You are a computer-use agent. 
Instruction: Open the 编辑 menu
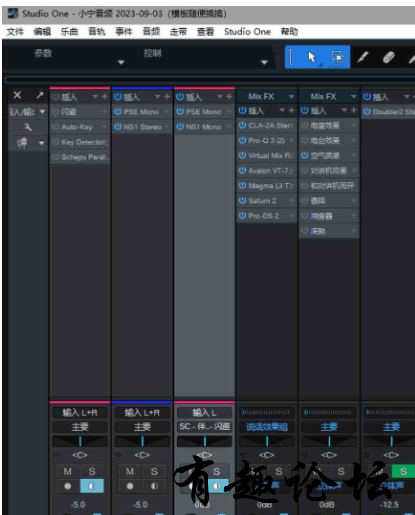[42, 32]
